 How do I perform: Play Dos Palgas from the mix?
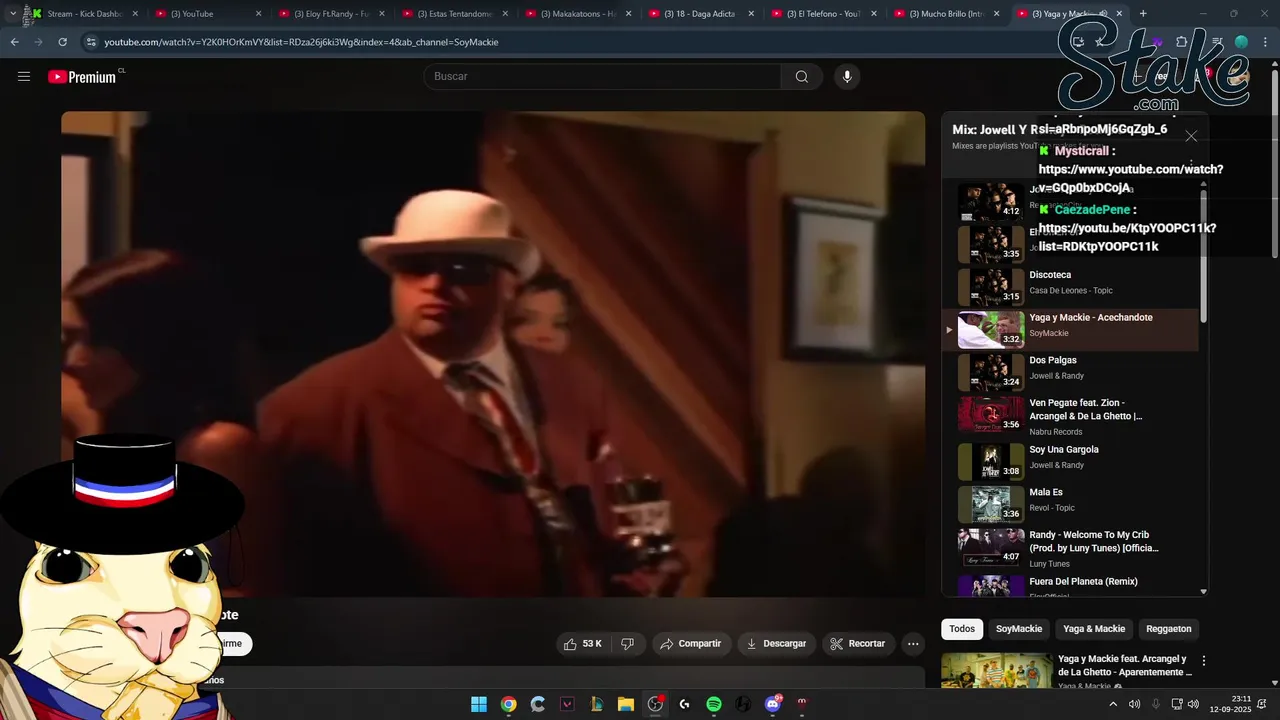coord(1071,372)
